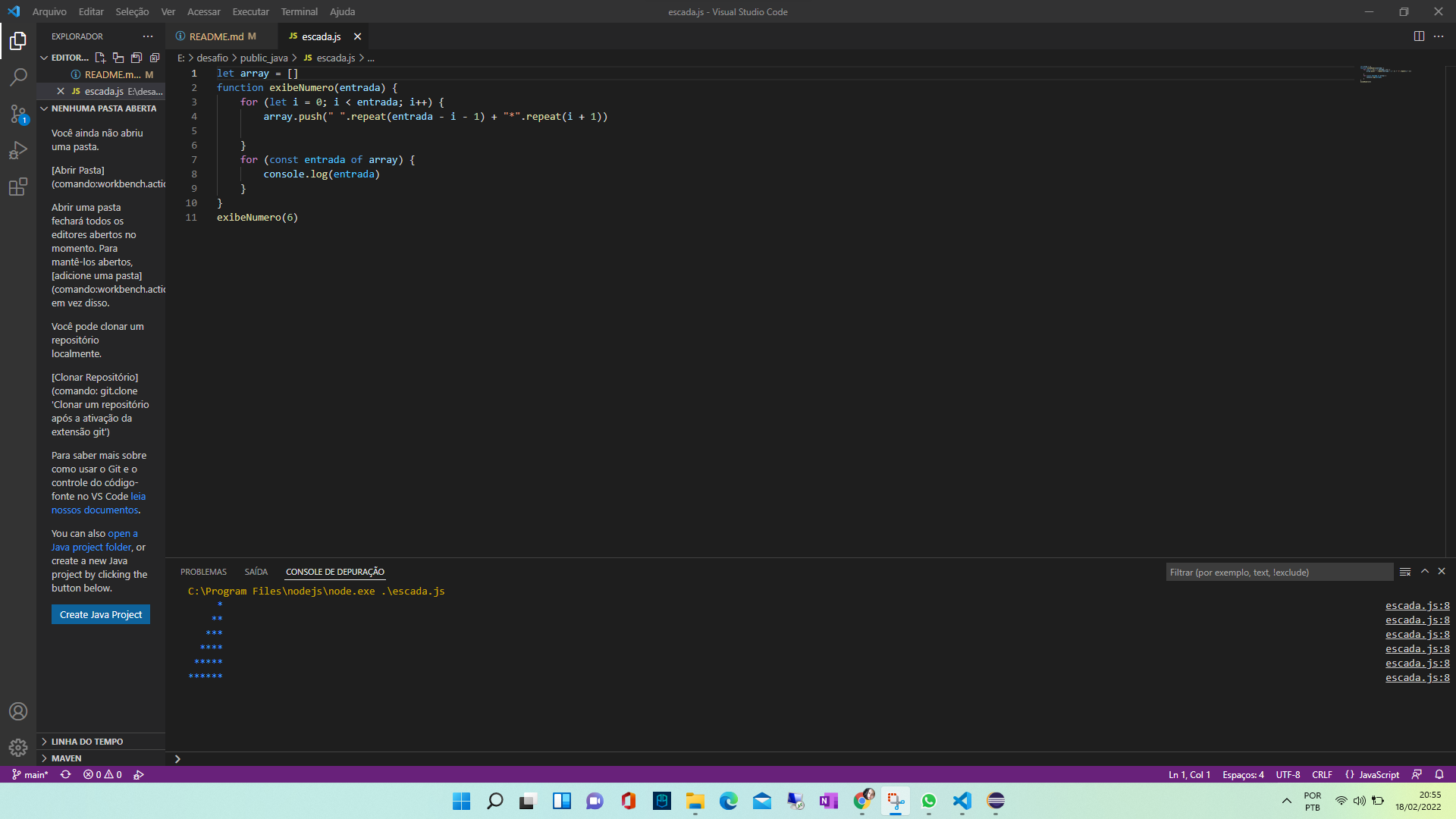Switch to the PROBLEMAS panel tab
This screenshot has width=1456, height=819.
[x=203, y=572]
